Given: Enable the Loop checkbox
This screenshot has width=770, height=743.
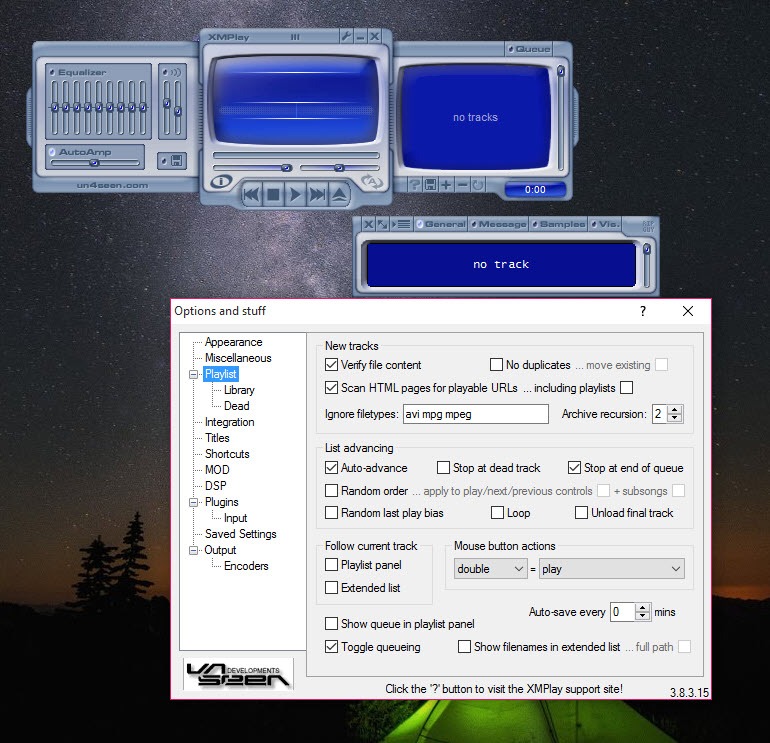Looking at the screenshot, I should click(497, 513).
